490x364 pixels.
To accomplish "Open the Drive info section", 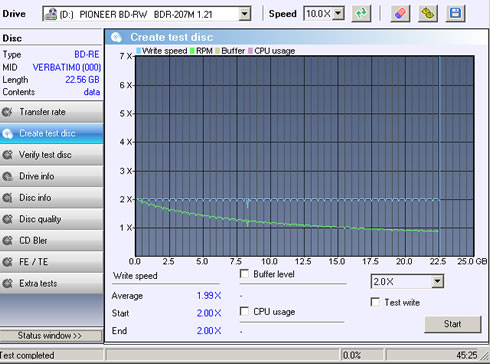I will click(51, 176).
